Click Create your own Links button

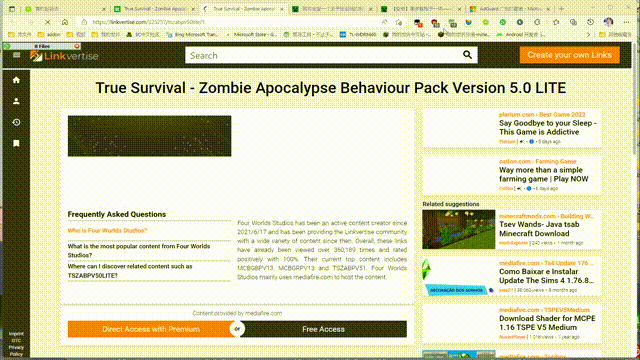click(x=569, y=55)
